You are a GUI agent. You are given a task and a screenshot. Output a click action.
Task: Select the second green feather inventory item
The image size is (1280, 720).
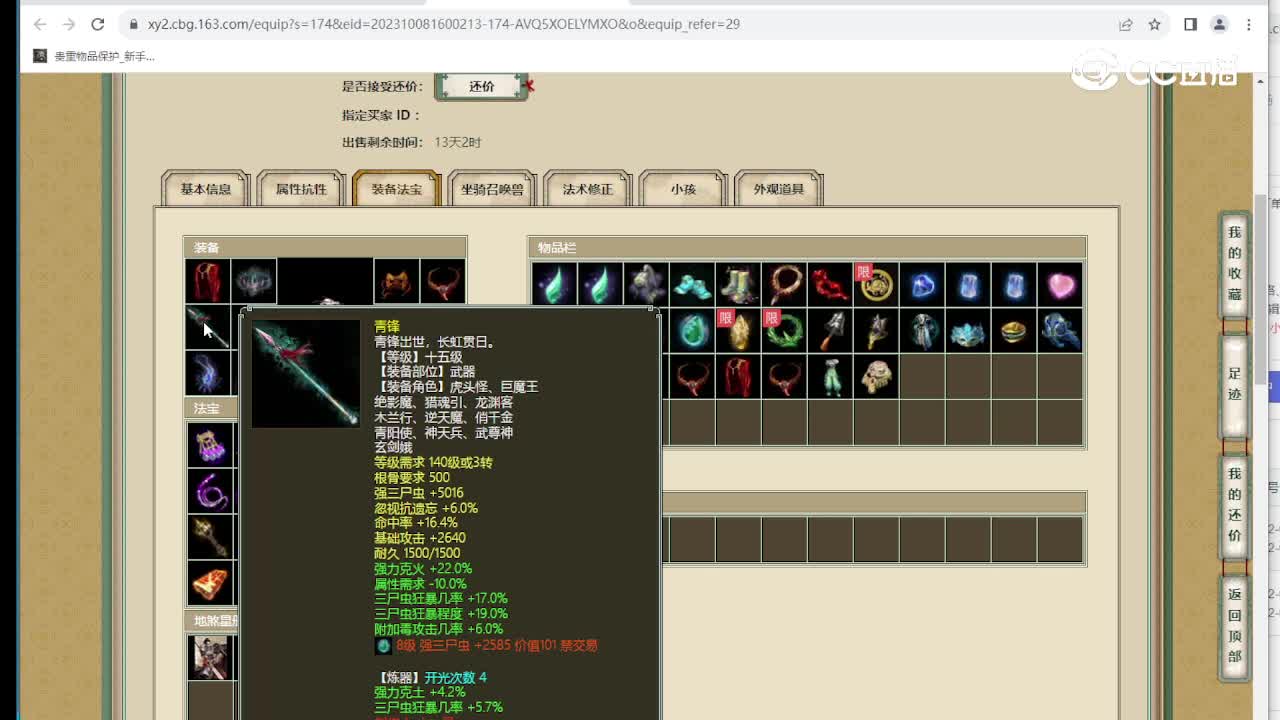(x=599, y=284)
